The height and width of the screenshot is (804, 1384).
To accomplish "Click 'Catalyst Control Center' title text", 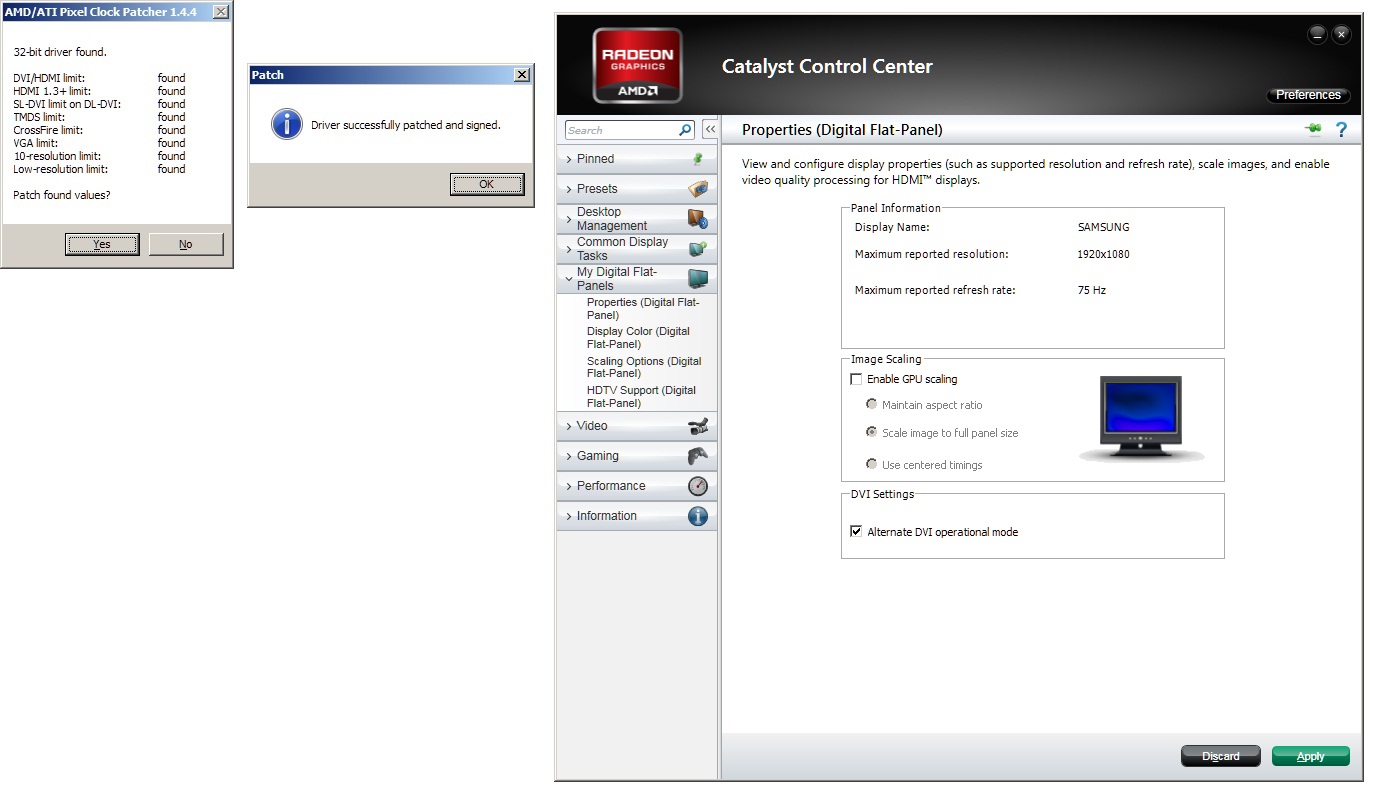I will tap(827, 67).
